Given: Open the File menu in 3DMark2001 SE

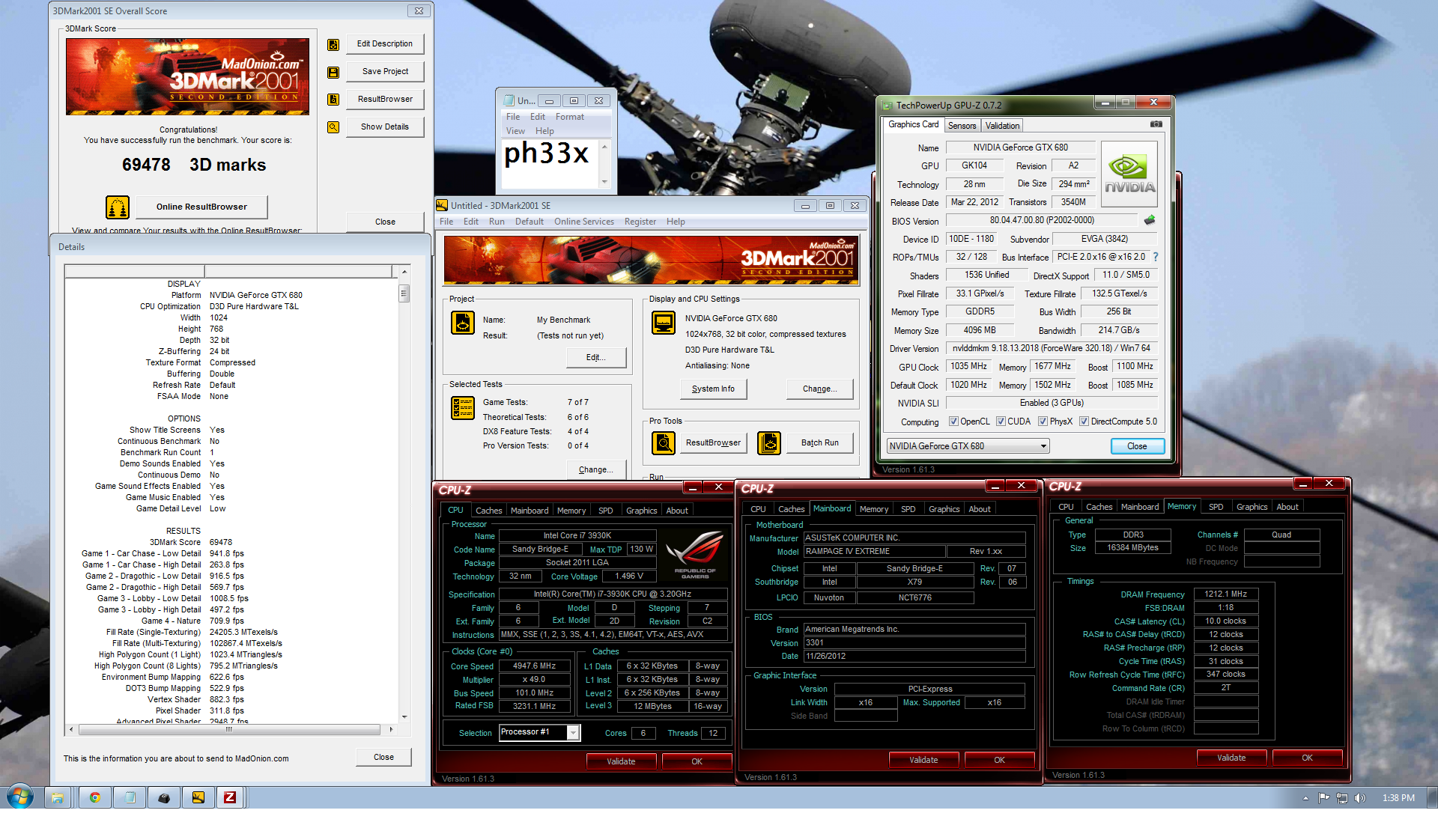Looking at the screenshot, I should coord(446,222).
